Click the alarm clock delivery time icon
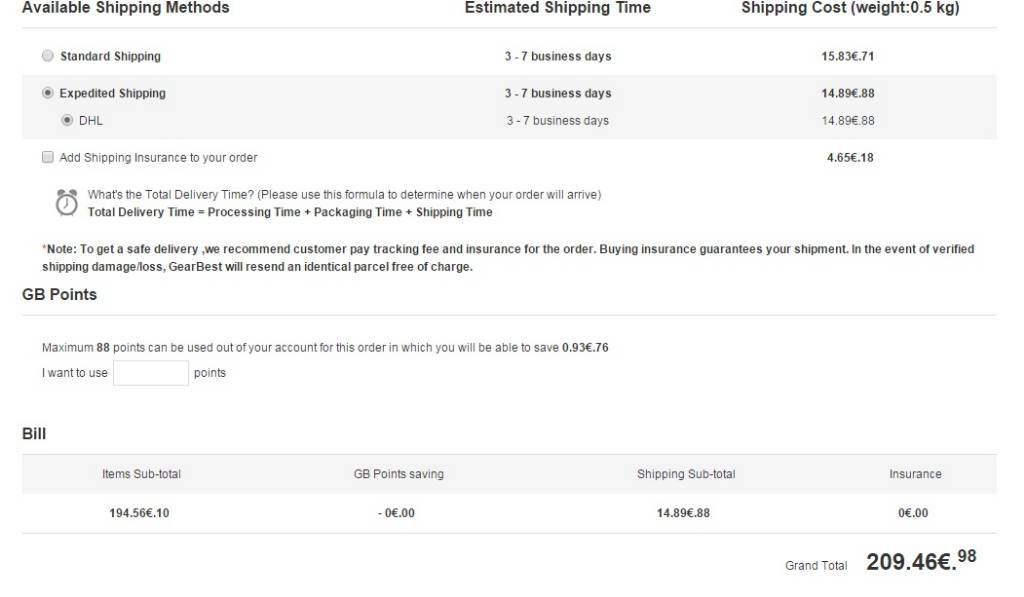Screen dimensions: 1024x597 (x=66, y=202)
